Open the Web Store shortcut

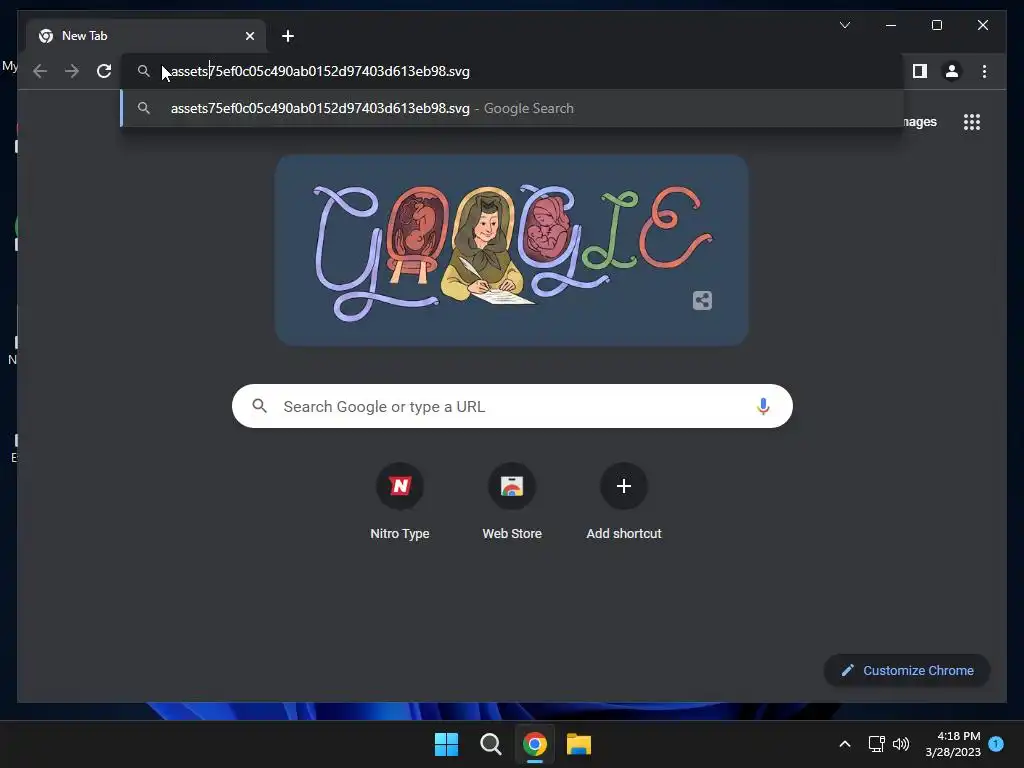[512, 502]
